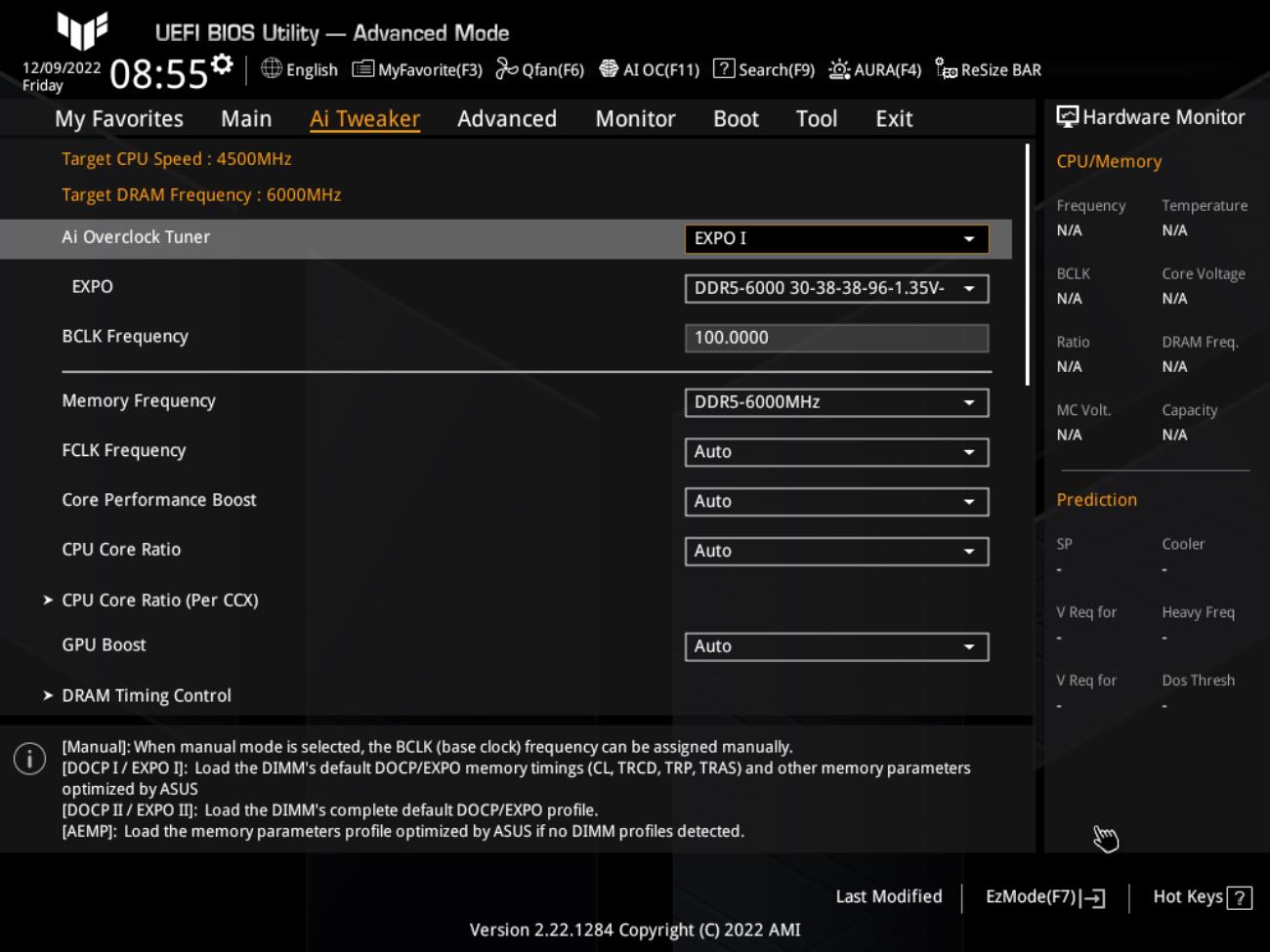Open GPU Boost dropdown
The width and height of the screenshot is (1270, 952).
[836, 646]
